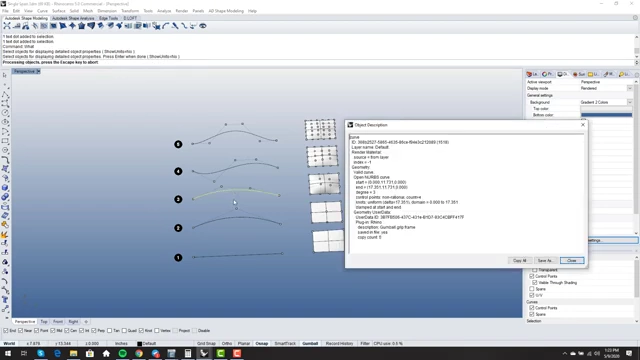Click Save As in Object Description dialog
640x360 pixels.
click(x=545, y=260)
